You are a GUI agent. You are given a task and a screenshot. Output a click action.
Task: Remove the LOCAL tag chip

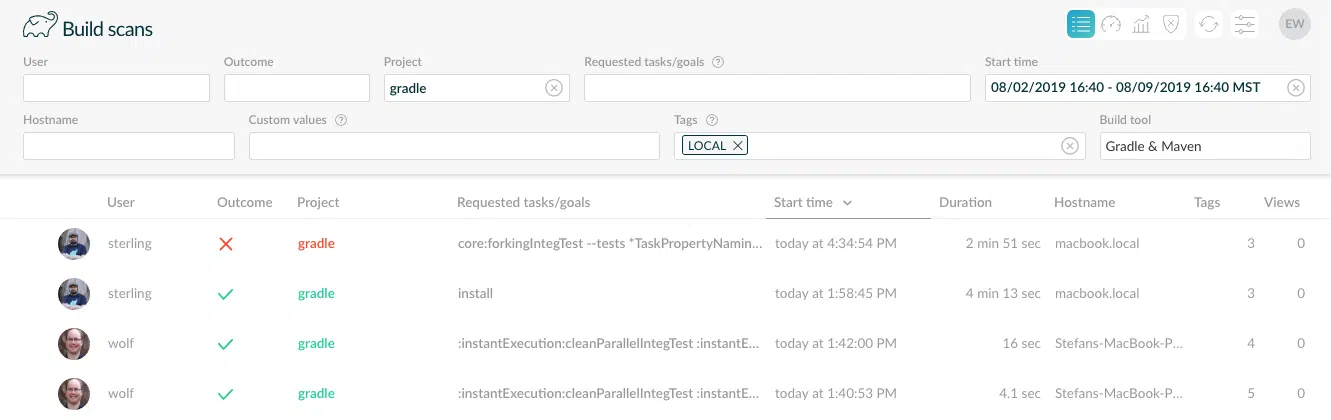click(738, 146)
